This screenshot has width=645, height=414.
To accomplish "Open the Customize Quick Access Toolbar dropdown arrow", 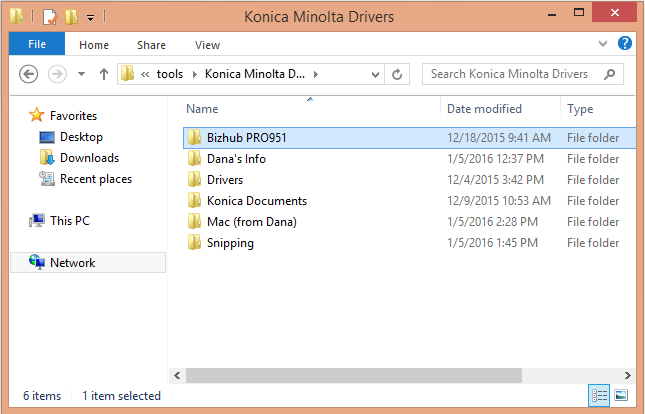I will click(90, 18).
